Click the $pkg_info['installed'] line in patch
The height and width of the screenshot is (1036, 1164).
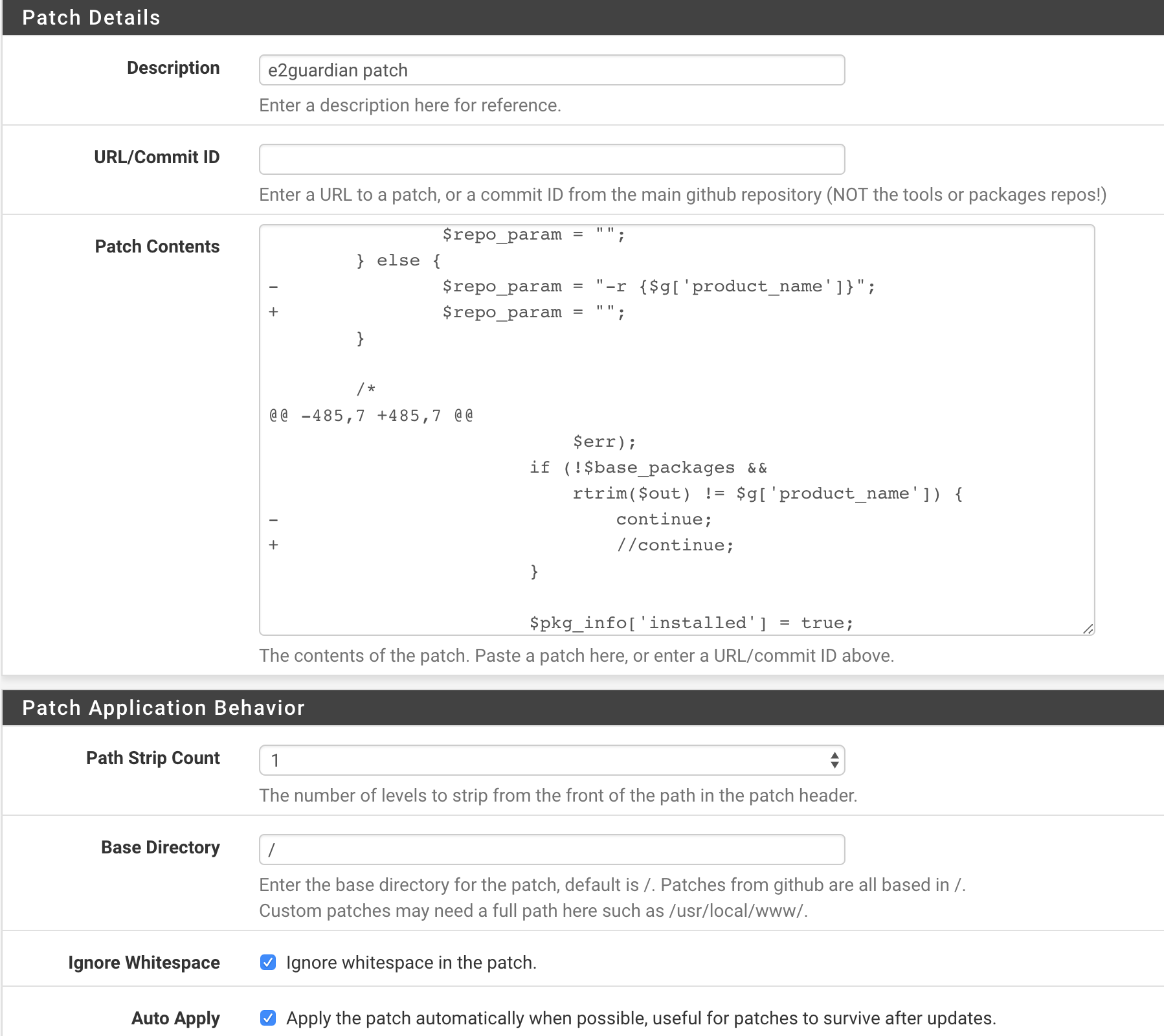coord(691,623)
